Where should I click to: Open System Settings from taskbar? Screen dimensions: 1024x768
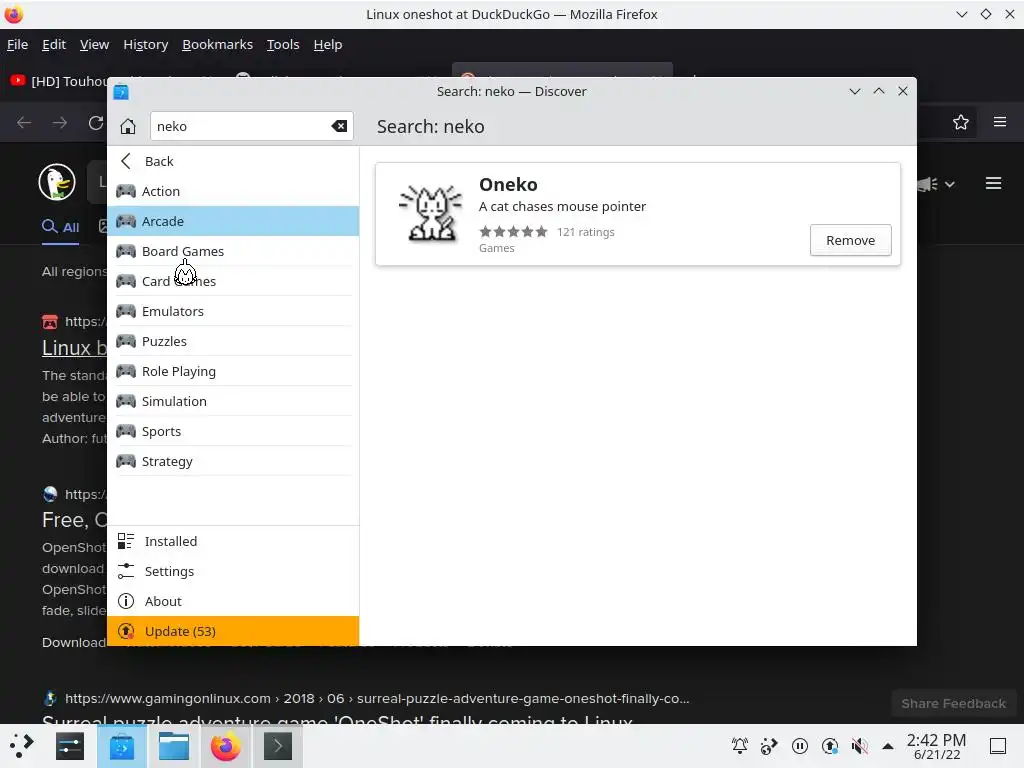70,746
